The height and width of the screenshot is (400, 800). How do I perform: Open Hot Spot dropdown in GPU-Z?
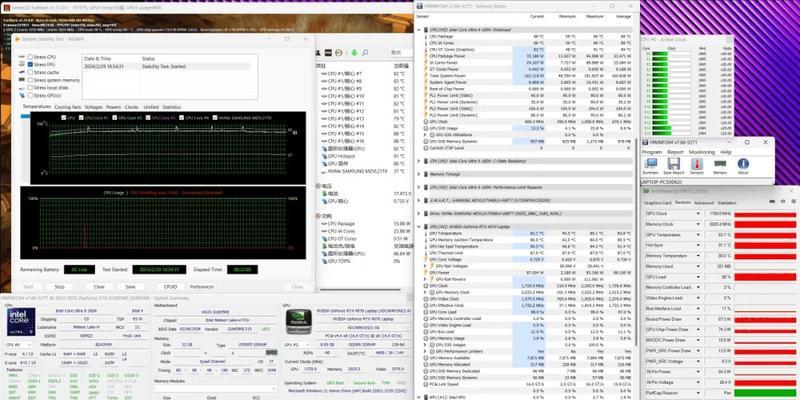coord(698,245)
